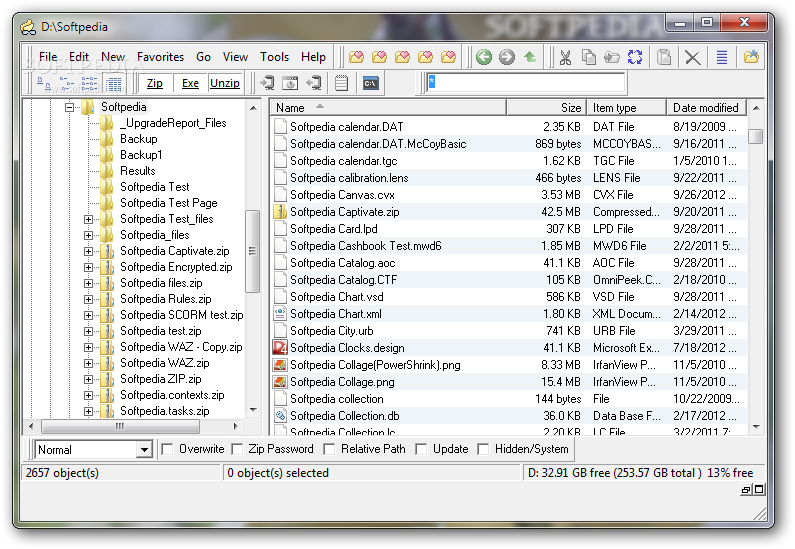This screenshot has height=549, width=795.
Task: Open the Go menu
Action: pos(203,57)
